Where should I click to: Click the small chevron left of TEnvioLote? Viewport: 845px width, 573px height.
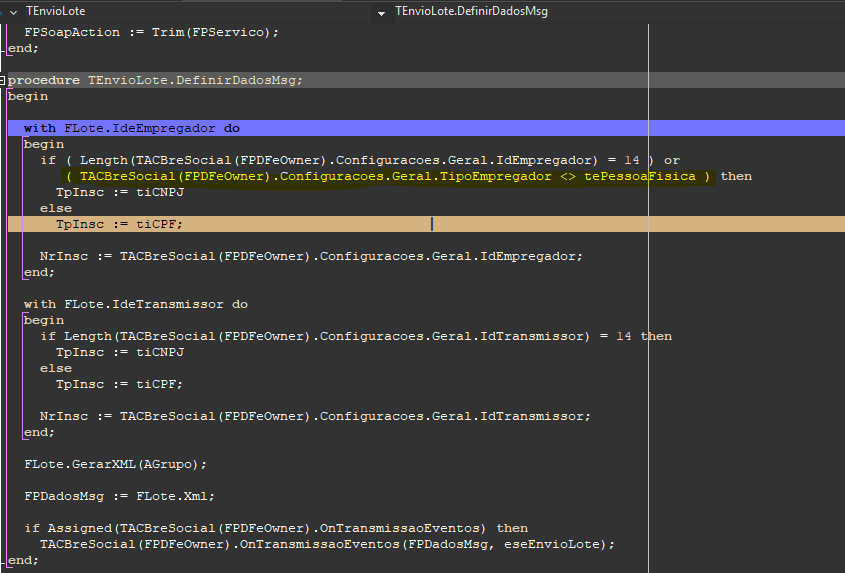[x=13, y=12]
